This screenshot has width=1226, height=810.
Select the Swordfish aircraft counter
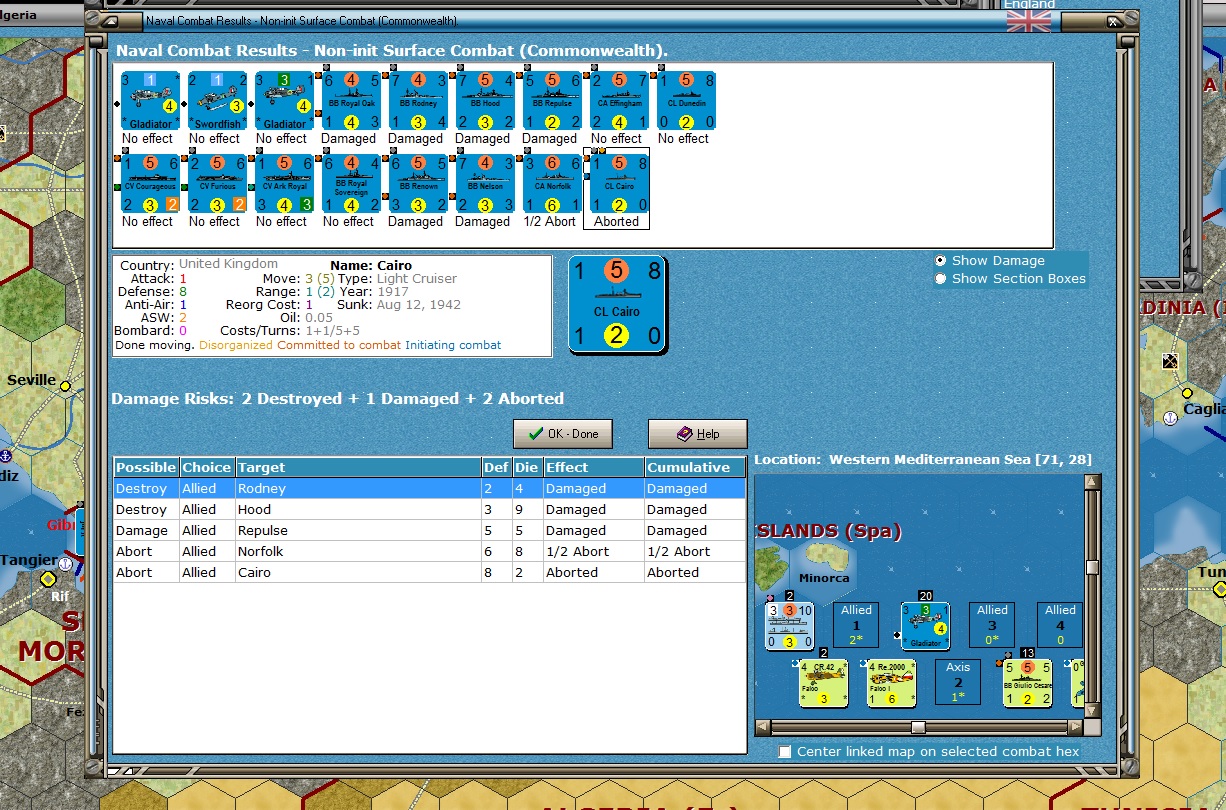(215, 100)
